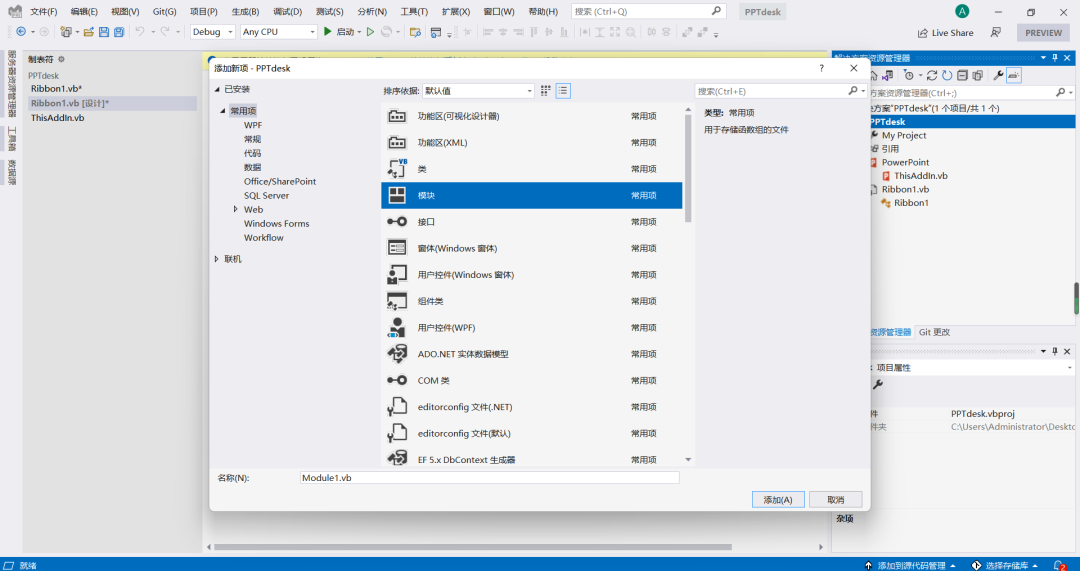The height and width of the screenshot is (571, 1080).
Task: Open dialog search box options dropdown arrow
Action: pos(863,90)
